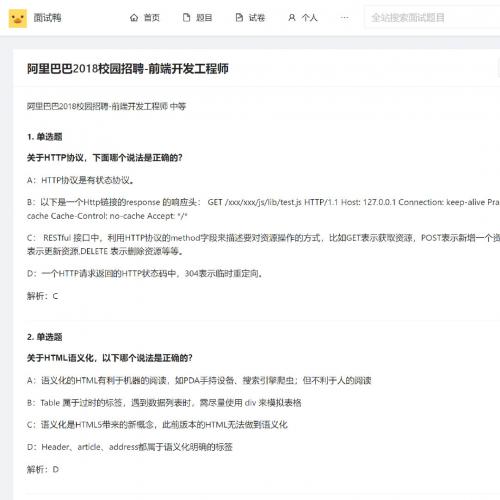This screenshot has height=500, width=500.
Task: Click the home icon beside 首页
Action: coord(134,18)
